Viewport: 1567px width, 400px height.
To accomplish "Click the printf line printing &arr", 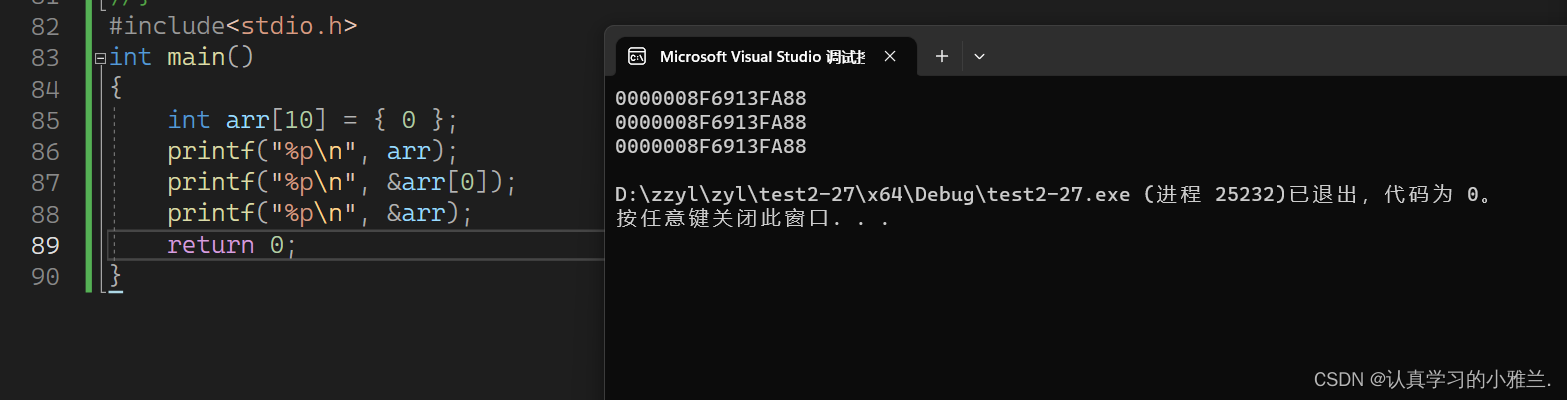I will (x=319, y=214).
